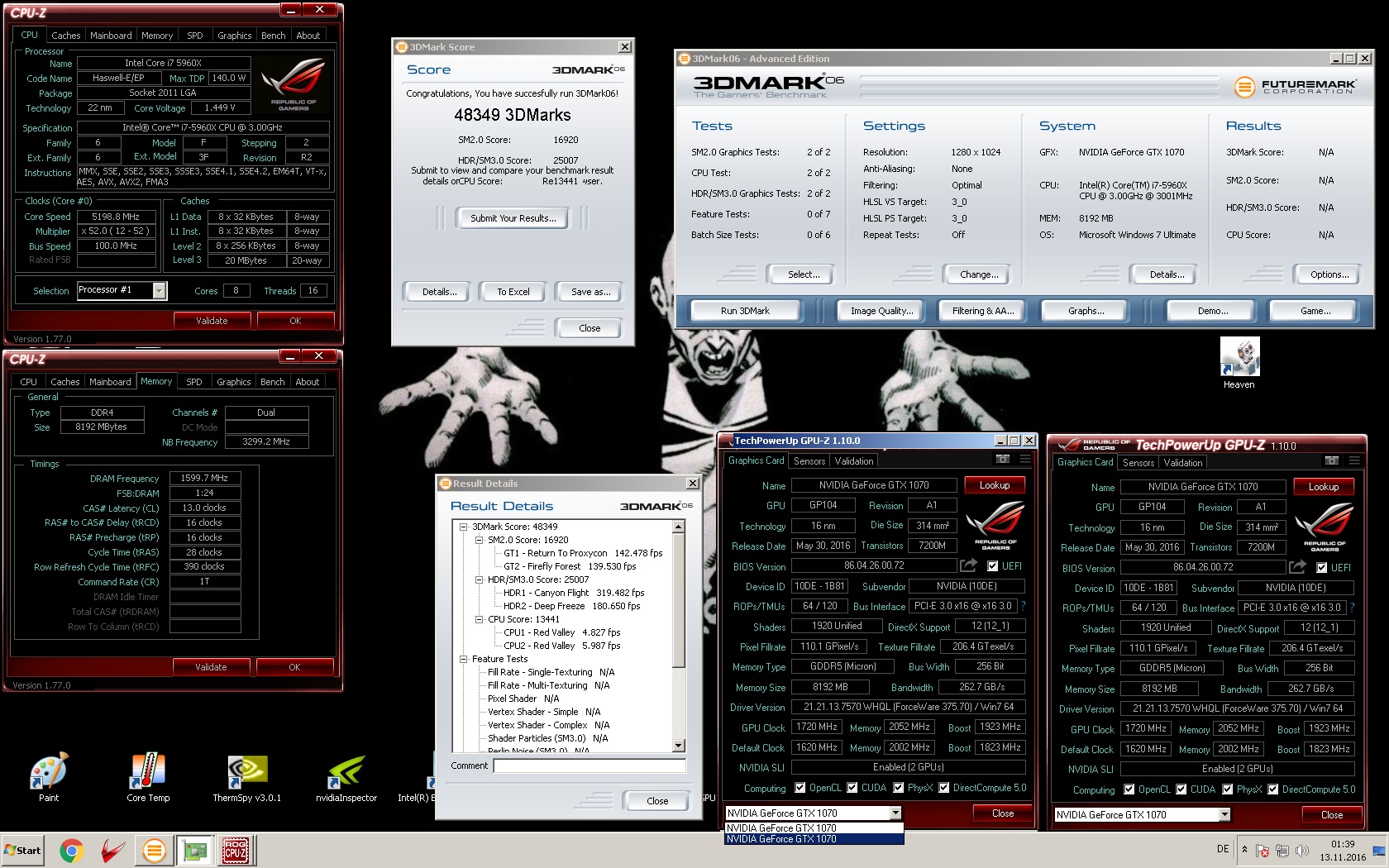Click BIOS export icon in right GPU-Z
The width and height of the screenshot is (1389, 868).
[1297, 567]
